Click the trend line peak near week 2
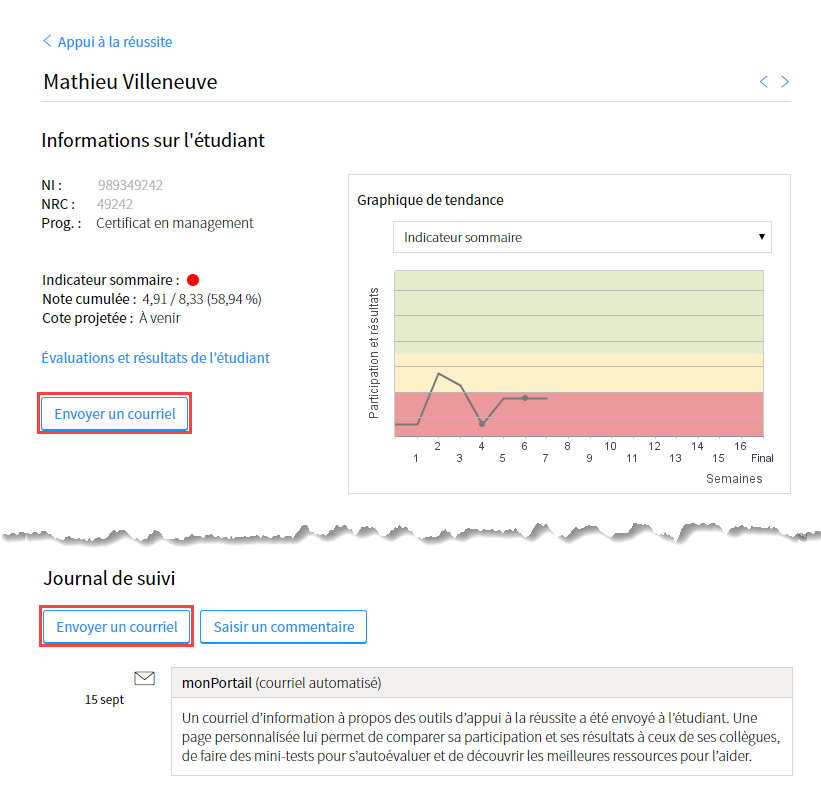 pos(439,374)
